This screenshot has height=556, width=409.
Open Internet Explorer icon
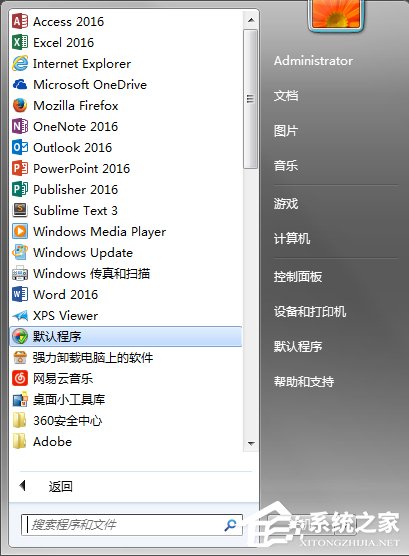coord(20,63)
